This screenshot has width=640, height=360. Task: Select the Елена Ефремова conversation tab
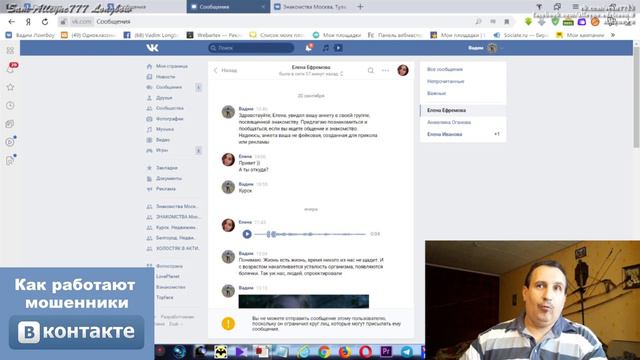[463, 110]
